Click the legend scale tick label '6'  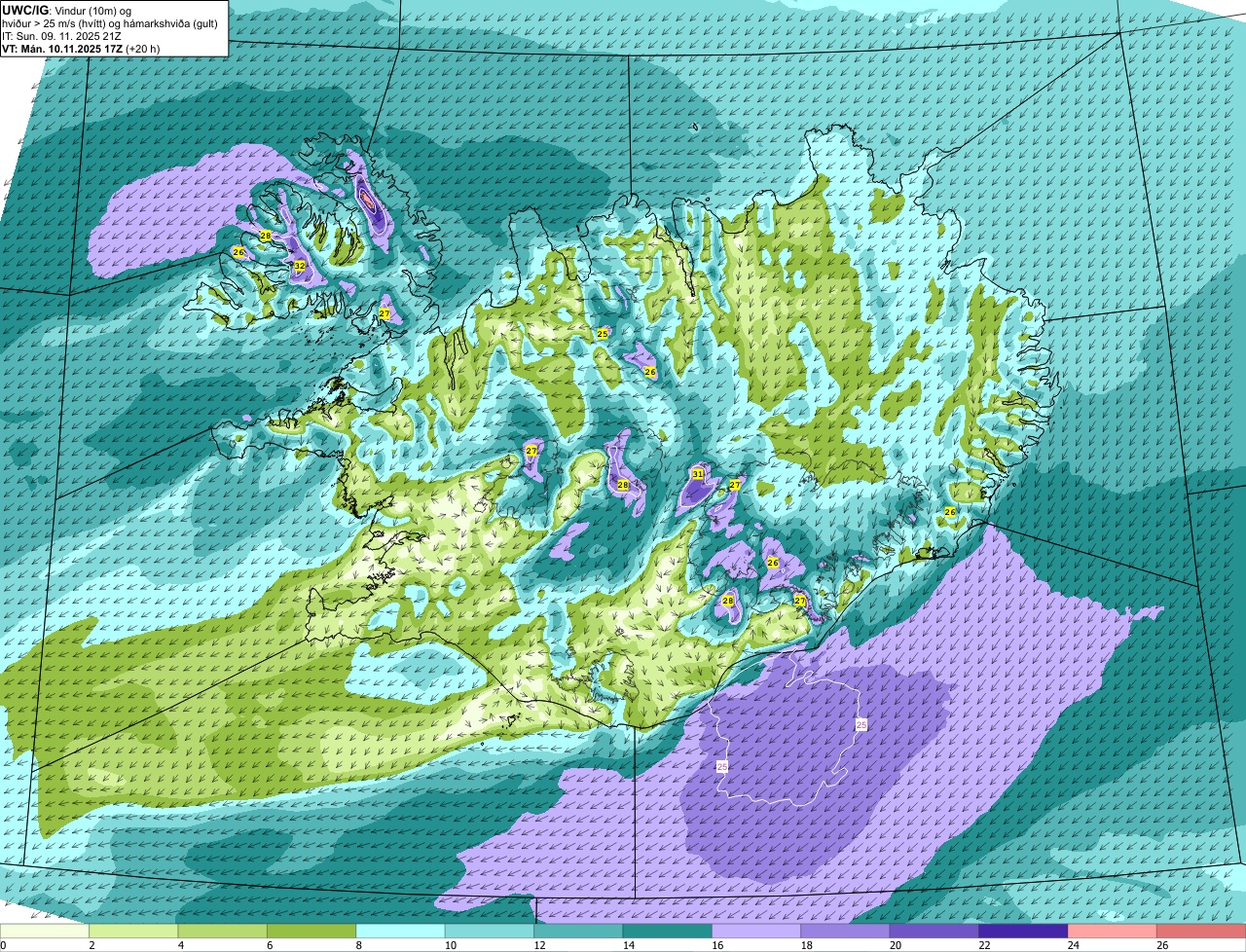[x=270, y=945]
